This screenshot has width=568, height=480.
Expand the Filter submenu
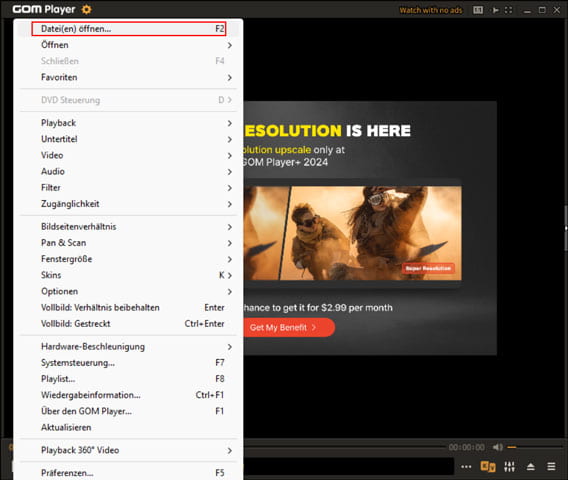point(129,188)
